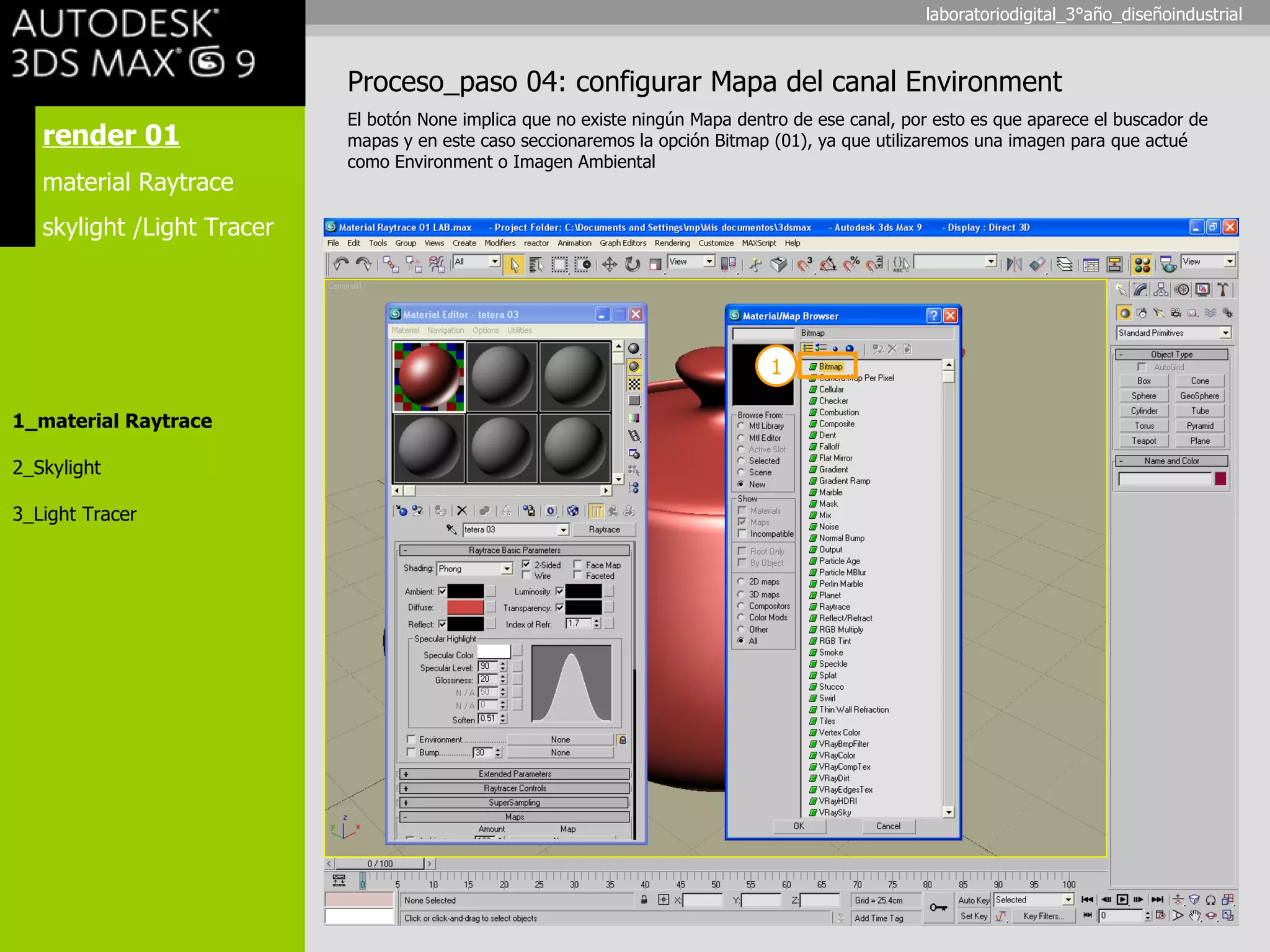Open the Utilities hammer panel tab
This screenshot has width=1270, height=952.
tap(1223, 289)
